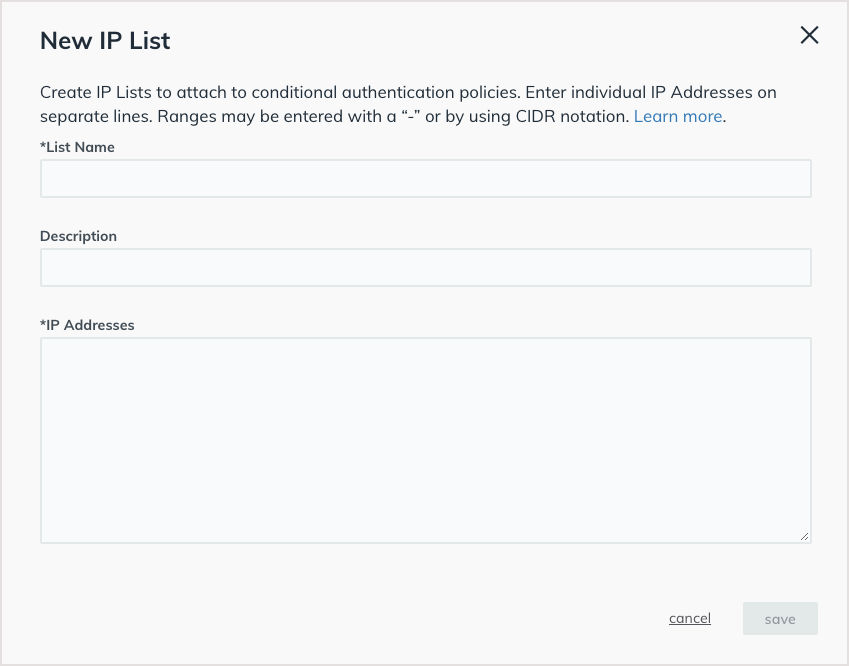This screenshot has width=849, height=666.
Task: Click the asterisk before List Name
Action: [43, 146]
